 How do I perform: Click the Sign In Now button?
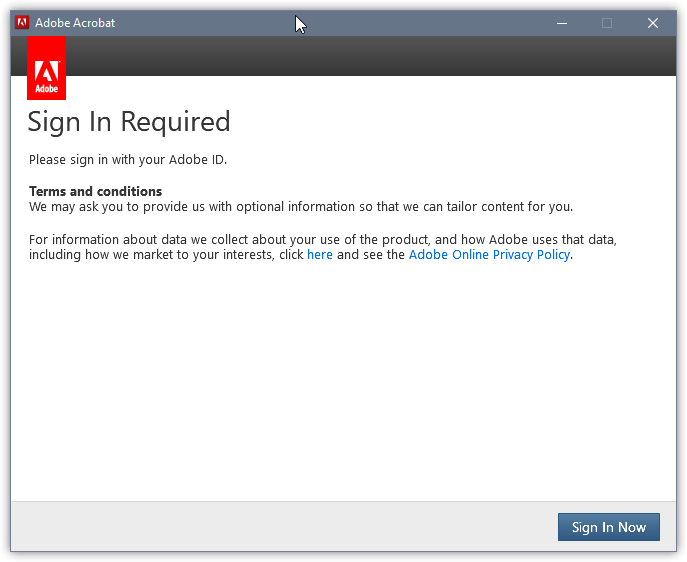608,527
